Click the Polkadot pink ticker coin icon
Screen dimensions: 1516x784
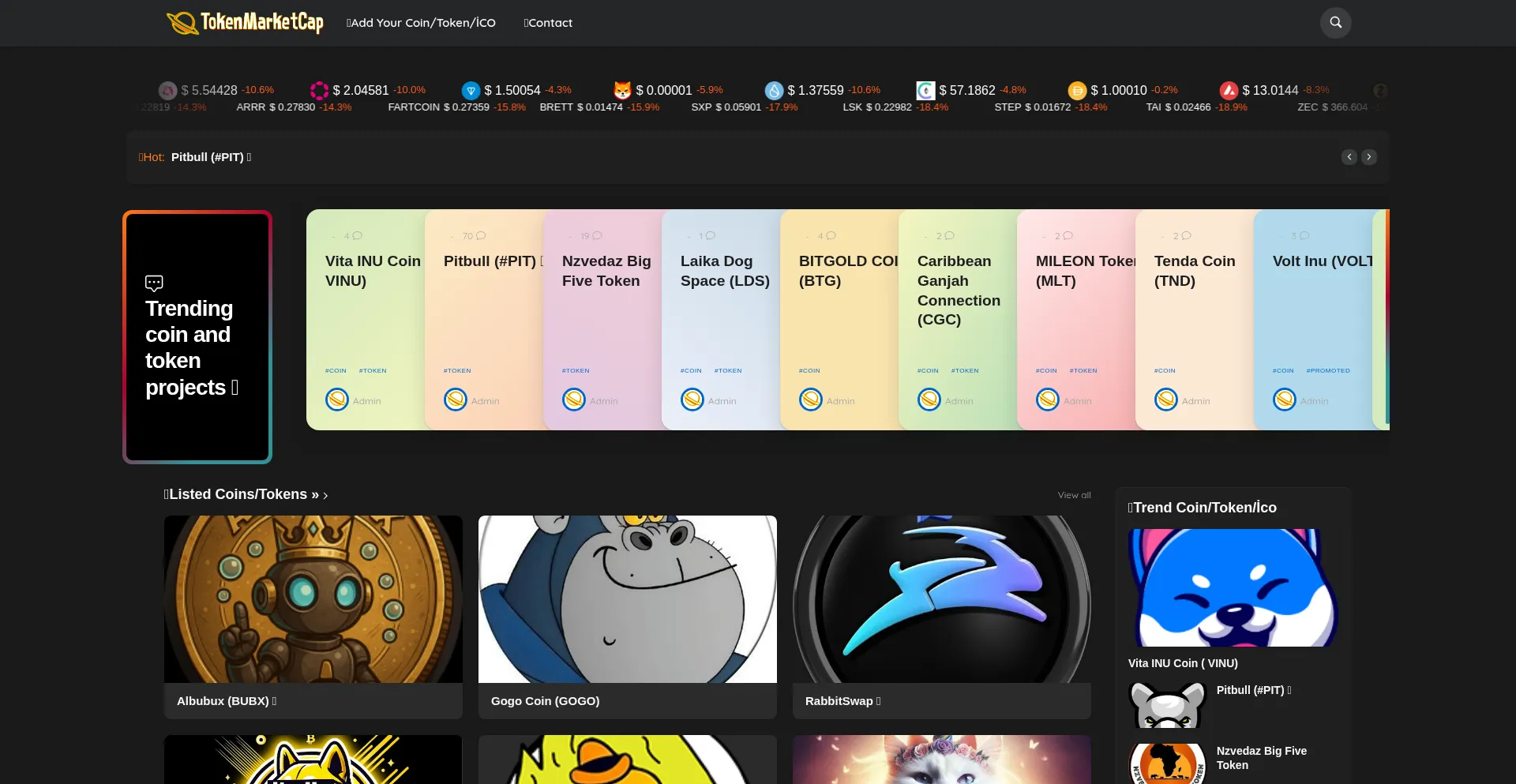tap(319, 91)
